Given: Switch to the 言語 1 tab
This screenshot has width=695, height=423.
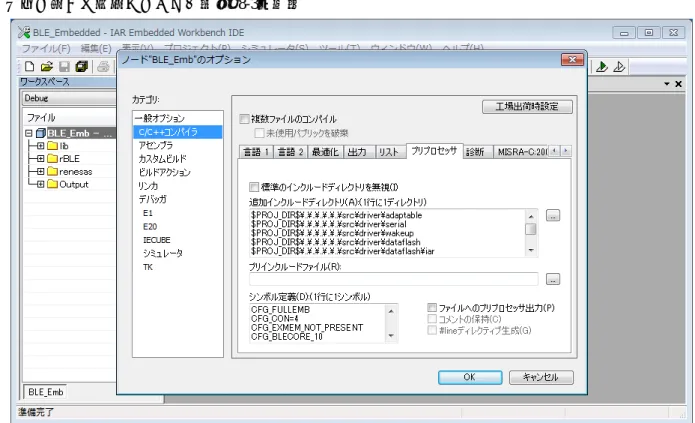Looking at the screenshot, I should pyautogui.click(x=256, y=152).
